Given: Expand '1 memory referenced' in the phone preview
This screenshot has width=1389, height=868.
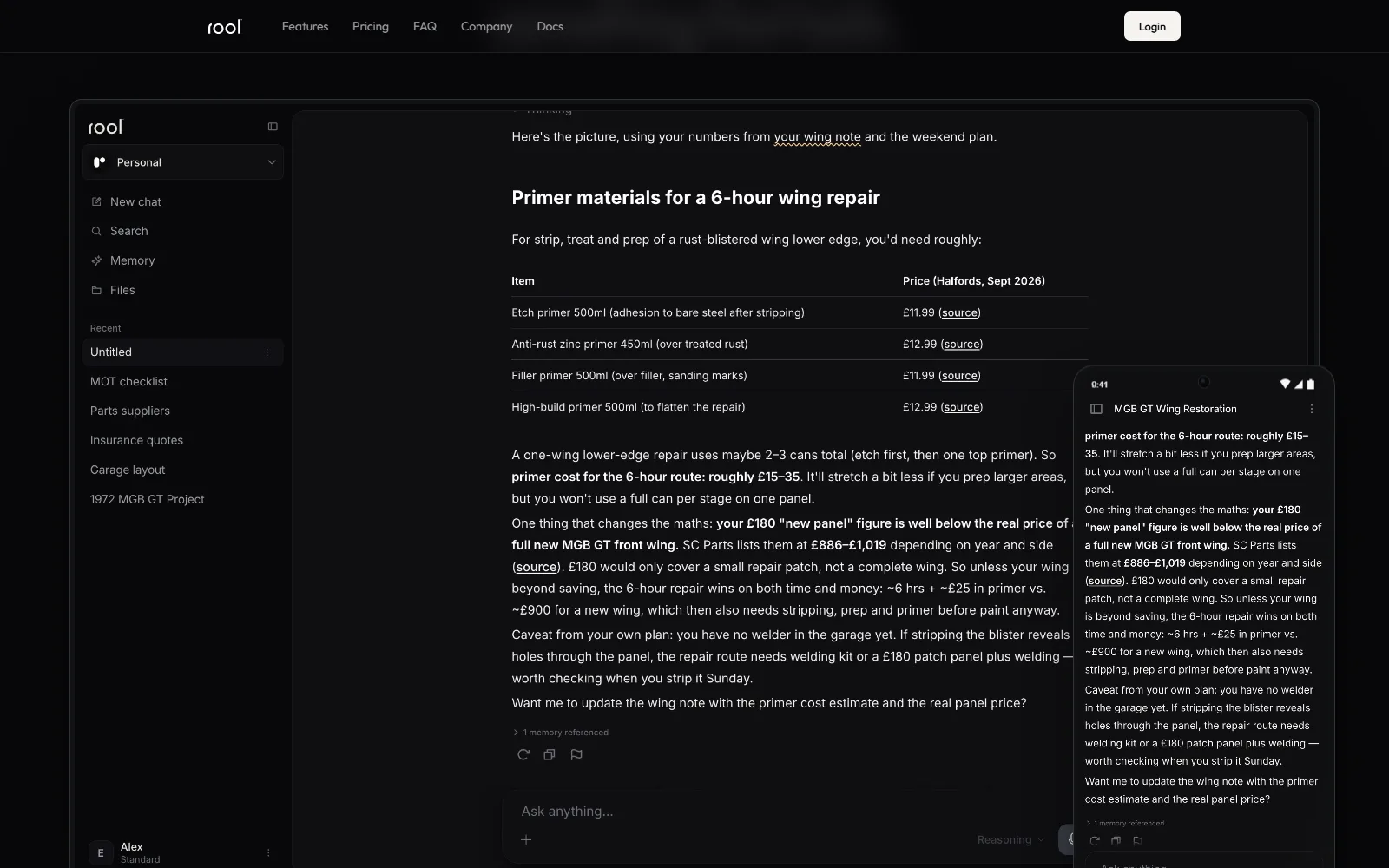Looking at the screenshot, I should 1125,823.
